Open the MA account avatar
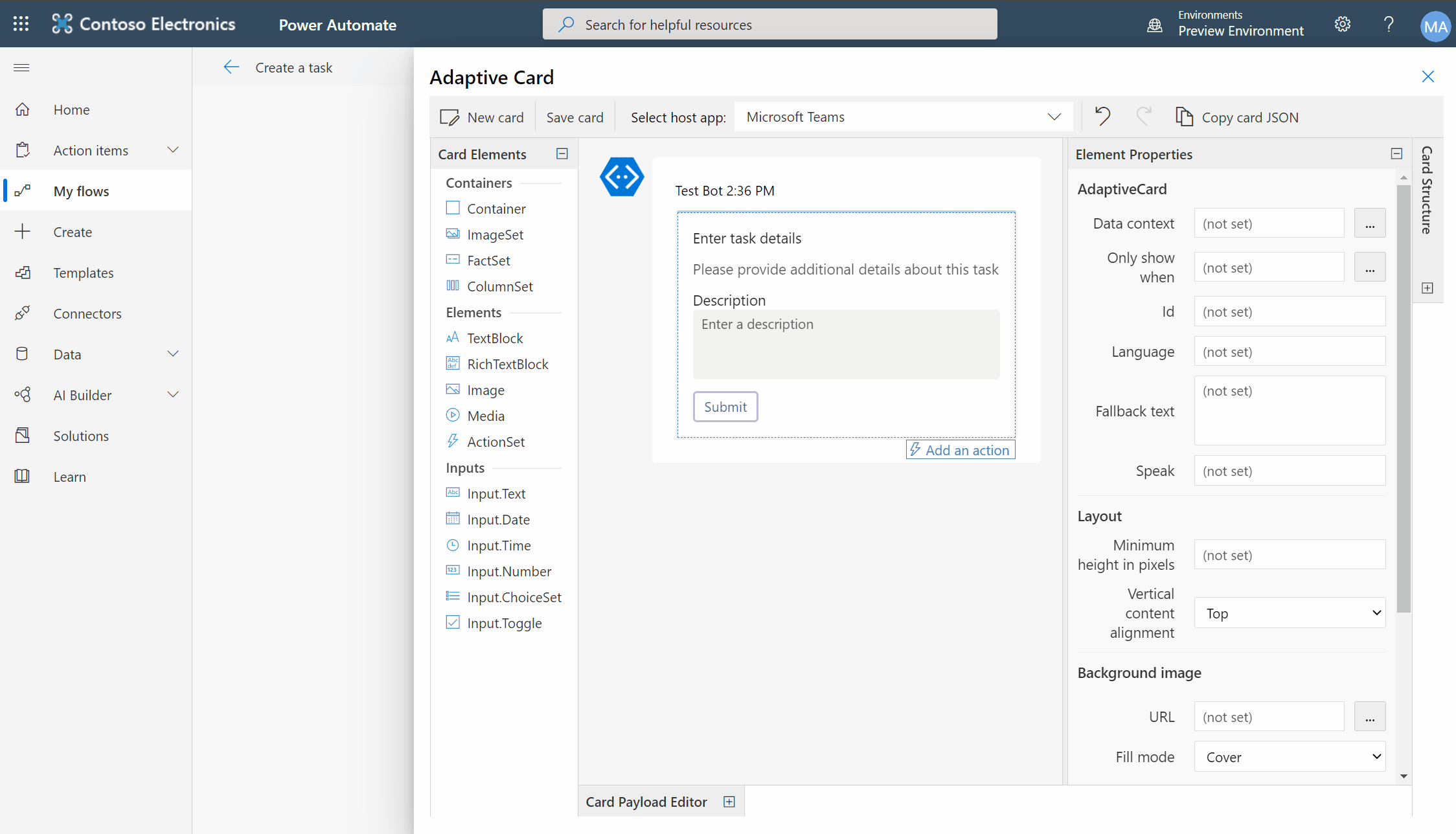 point(1435,26)
